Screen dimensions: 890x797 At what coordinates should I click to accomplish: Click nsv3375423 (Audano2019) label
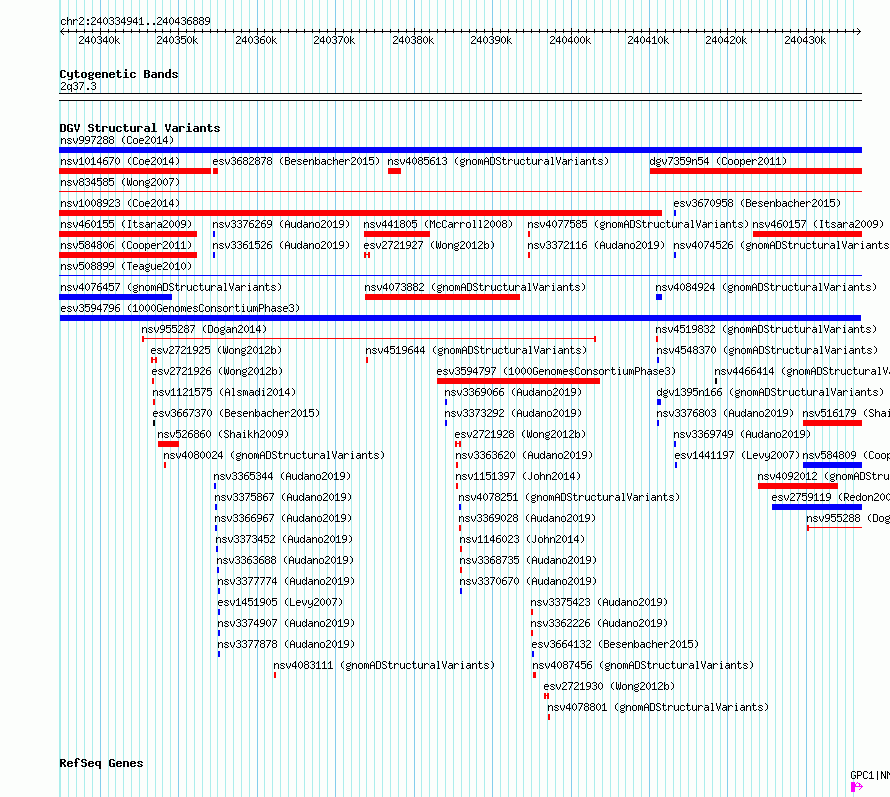(599, 602)
